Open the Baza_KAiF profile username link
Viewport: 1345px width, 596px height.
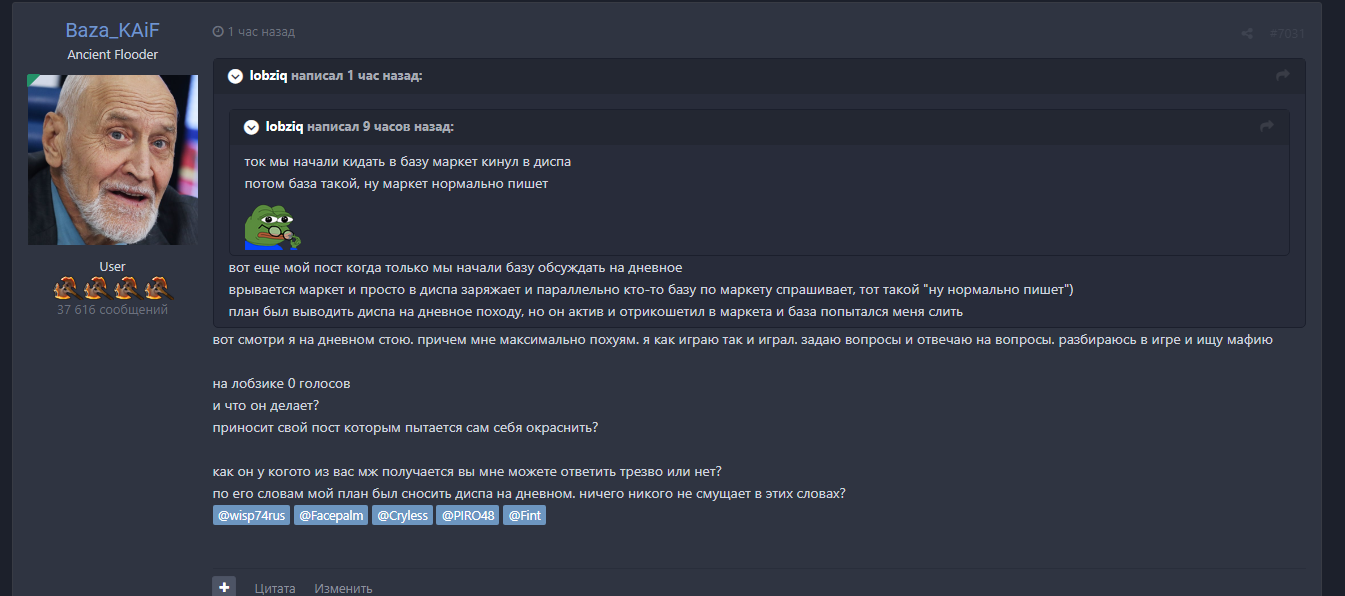tap(112, 30)
